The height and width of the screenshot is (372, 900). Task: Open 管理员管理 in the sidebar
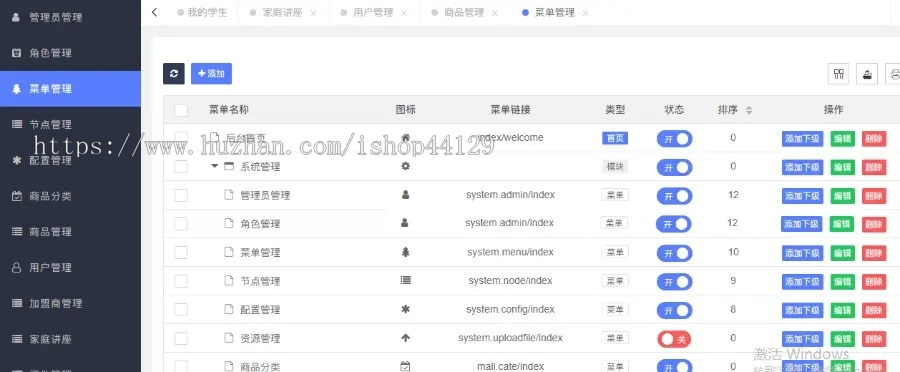(x=70, y=17)
